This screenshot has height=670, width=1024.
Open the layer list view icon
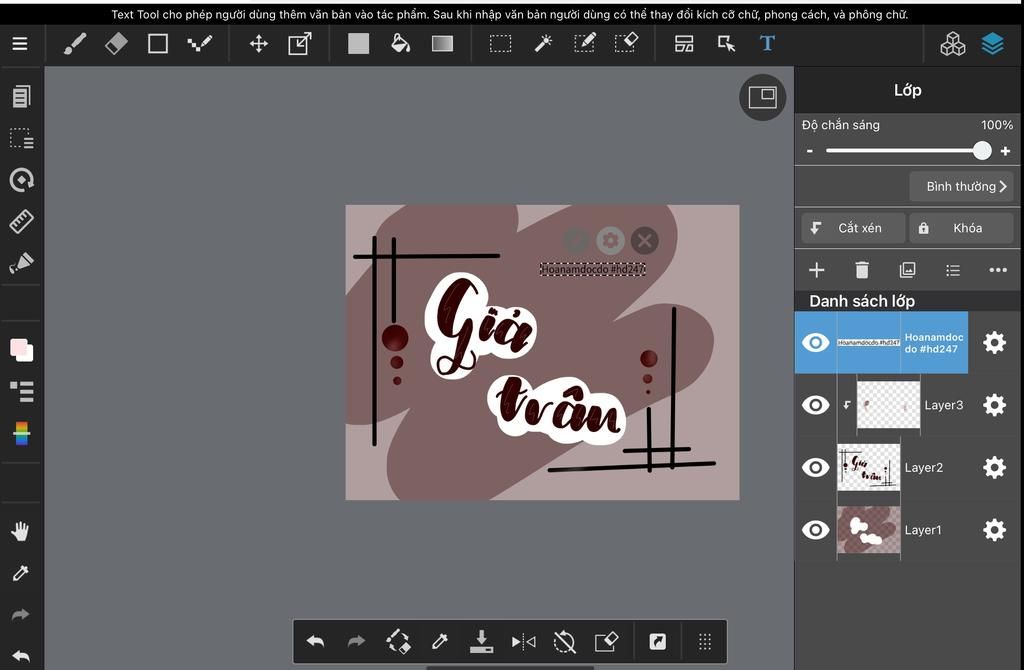pyautogui.click(x=953, y=270)
